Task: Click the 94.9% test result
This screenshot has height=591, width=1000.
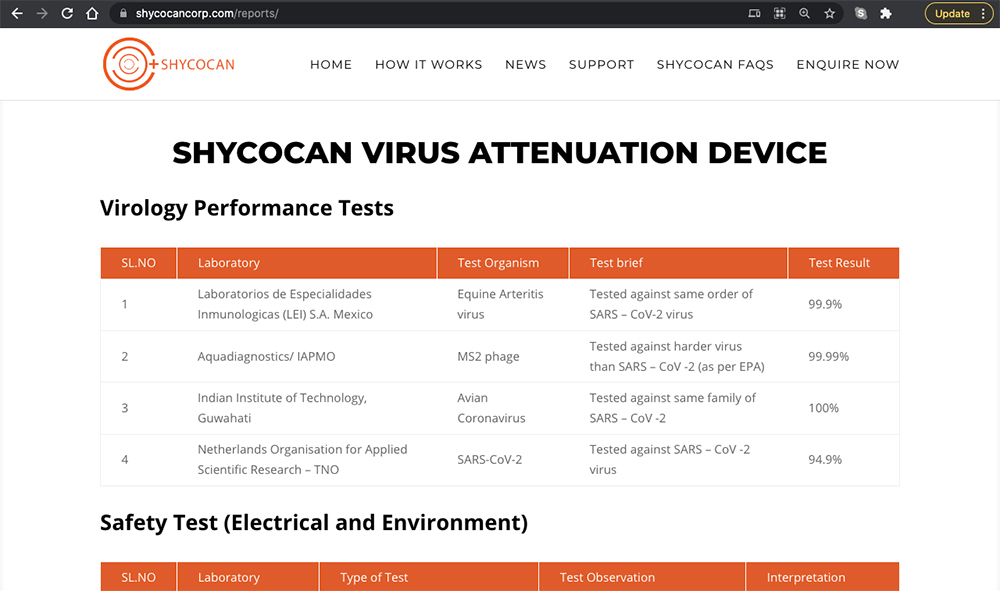Action: click(825, 460)
